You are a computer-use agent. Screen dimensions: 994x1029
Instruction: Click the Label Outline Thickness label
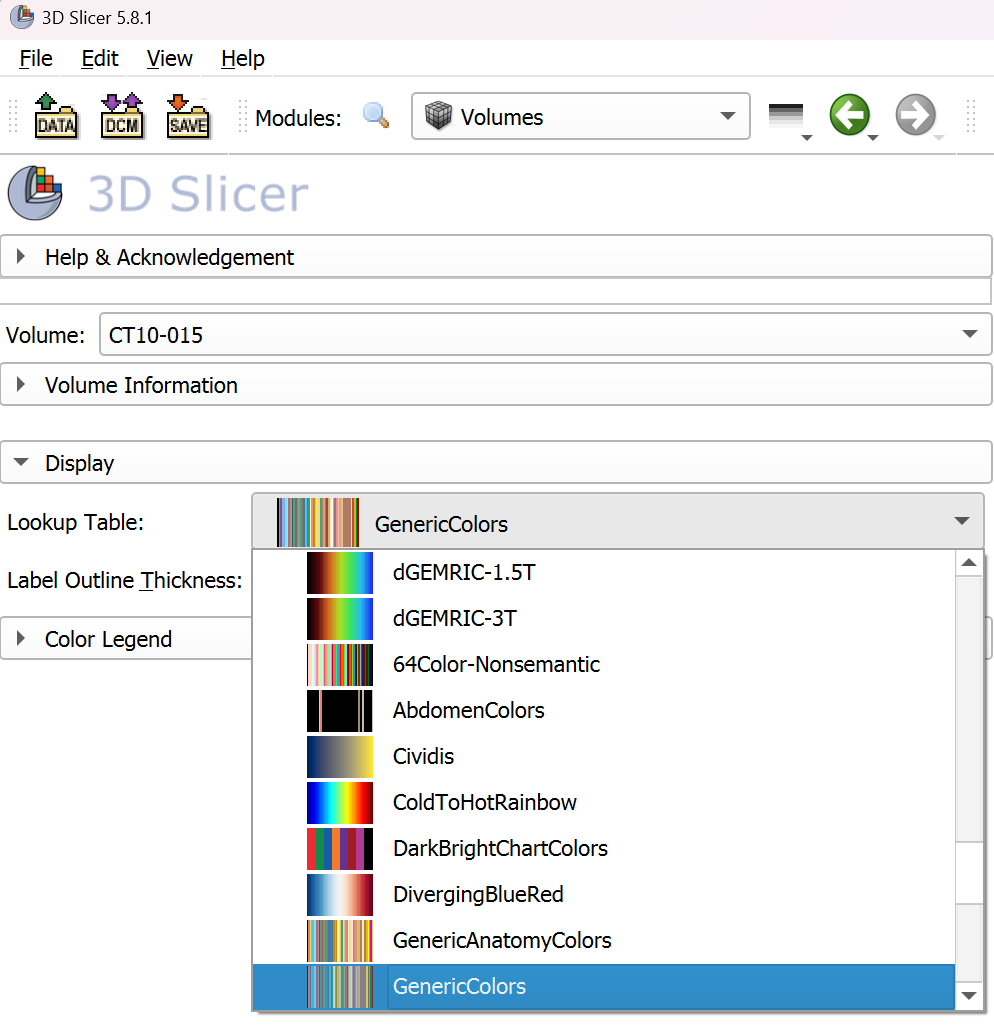tap(125, 580)
